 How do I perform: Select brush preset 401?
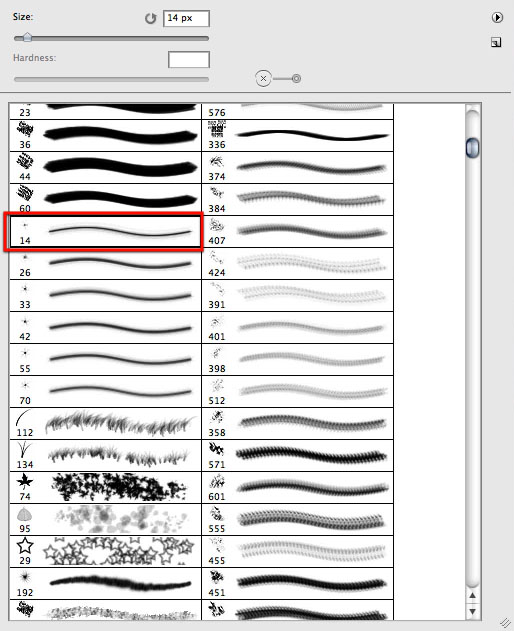click(297, 328)
